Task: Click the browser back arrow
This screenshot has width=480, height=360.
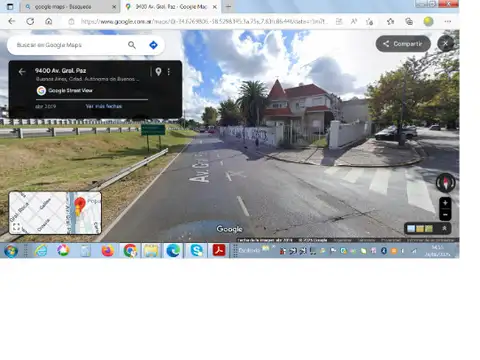Action: click(x=12, y=22)
